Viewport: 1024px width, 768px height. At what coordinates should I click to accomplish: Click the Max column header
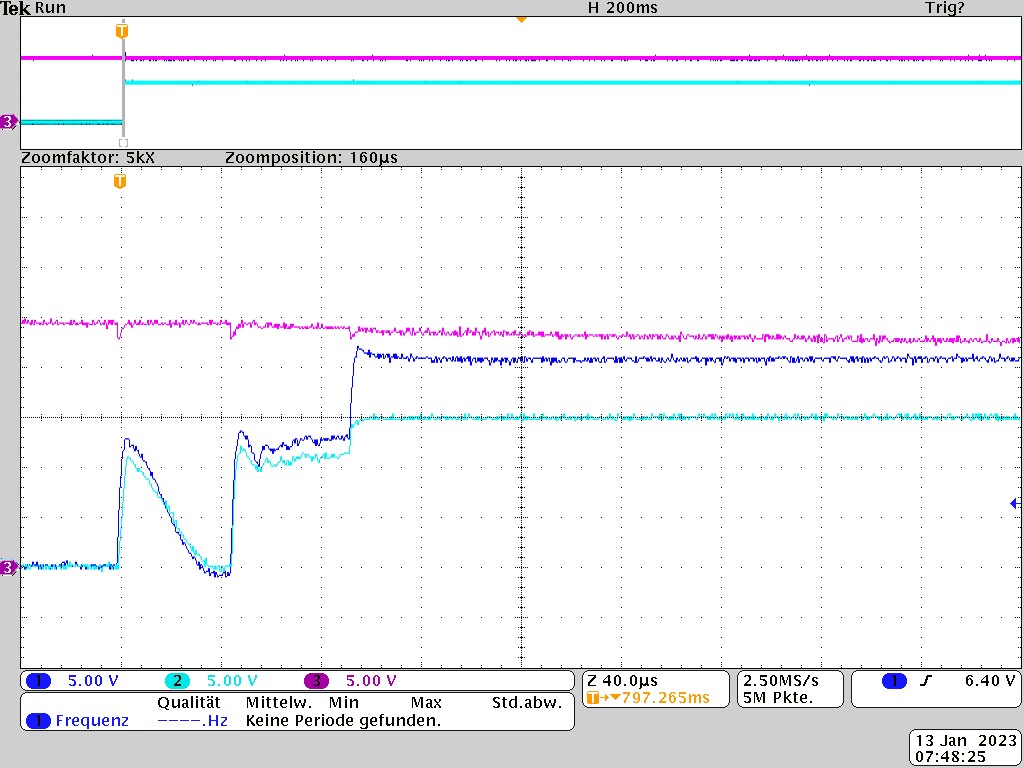coord(426,703)
